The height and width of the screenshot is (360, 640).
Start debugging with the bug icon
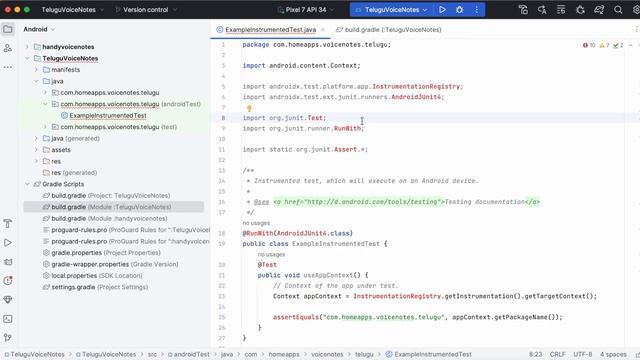pos(459,9)
